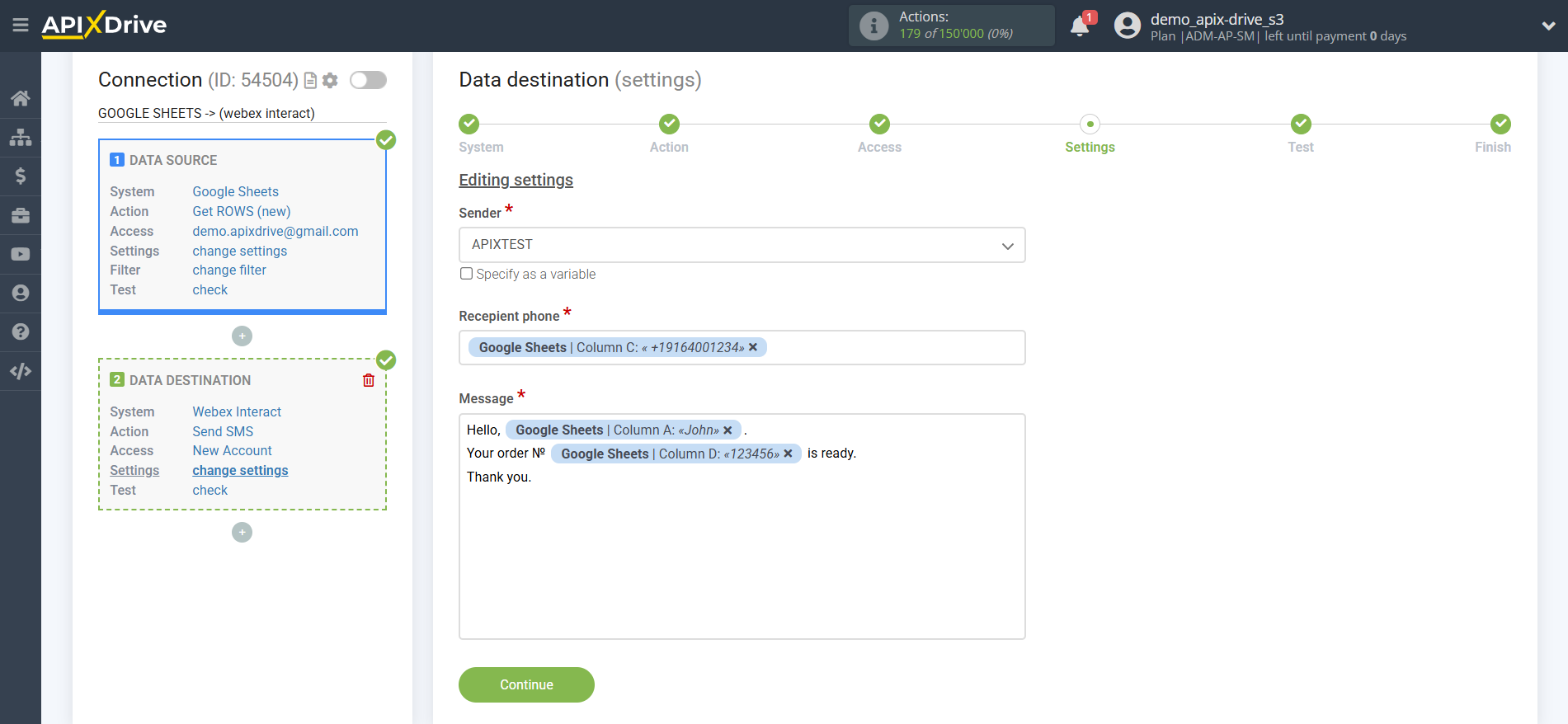Open the notifications bell

[x=1080, y=26]
